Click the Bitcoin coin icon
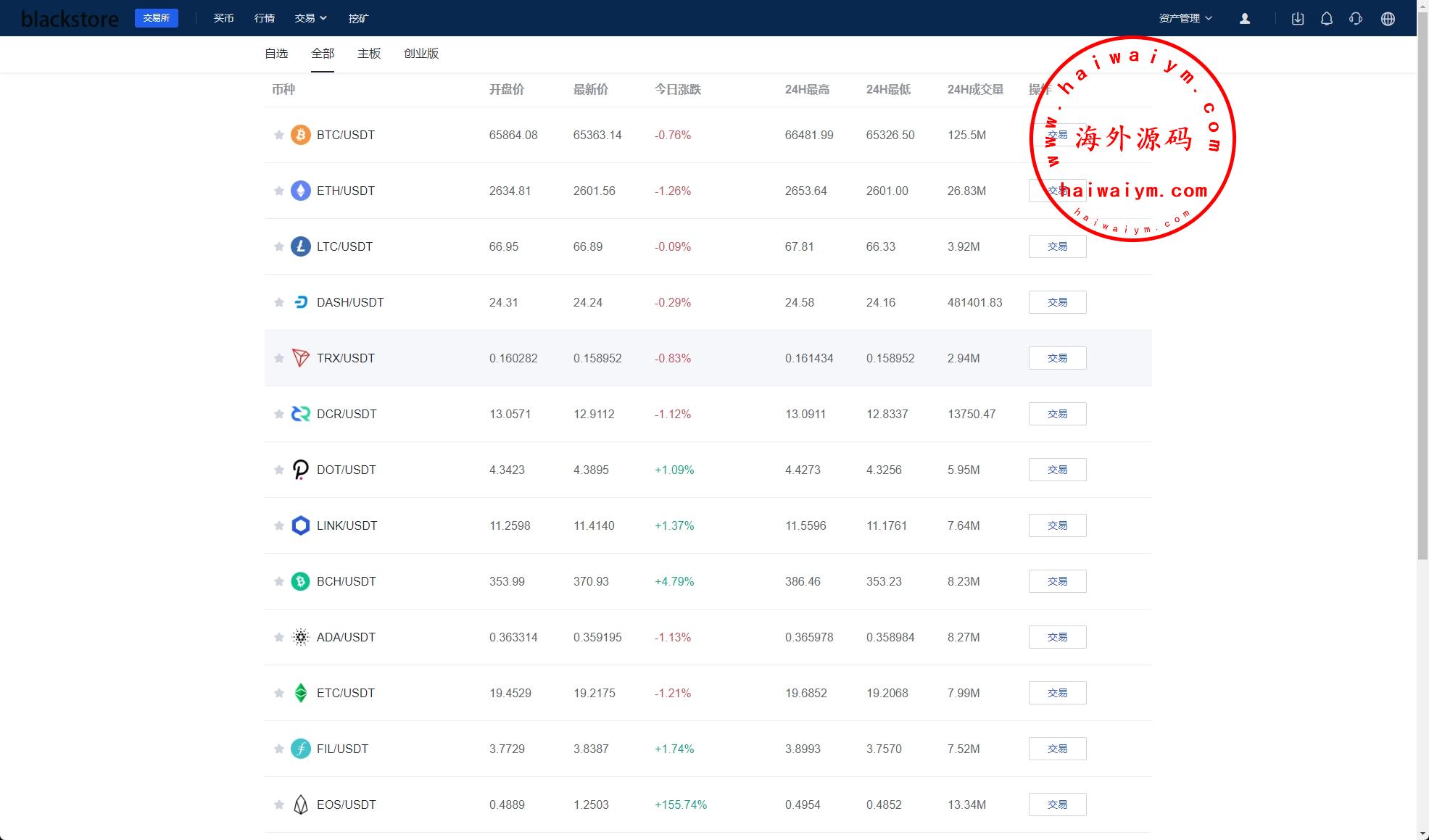The height and width of the screenshot is (840, 1429). click(x=300, y=135)
